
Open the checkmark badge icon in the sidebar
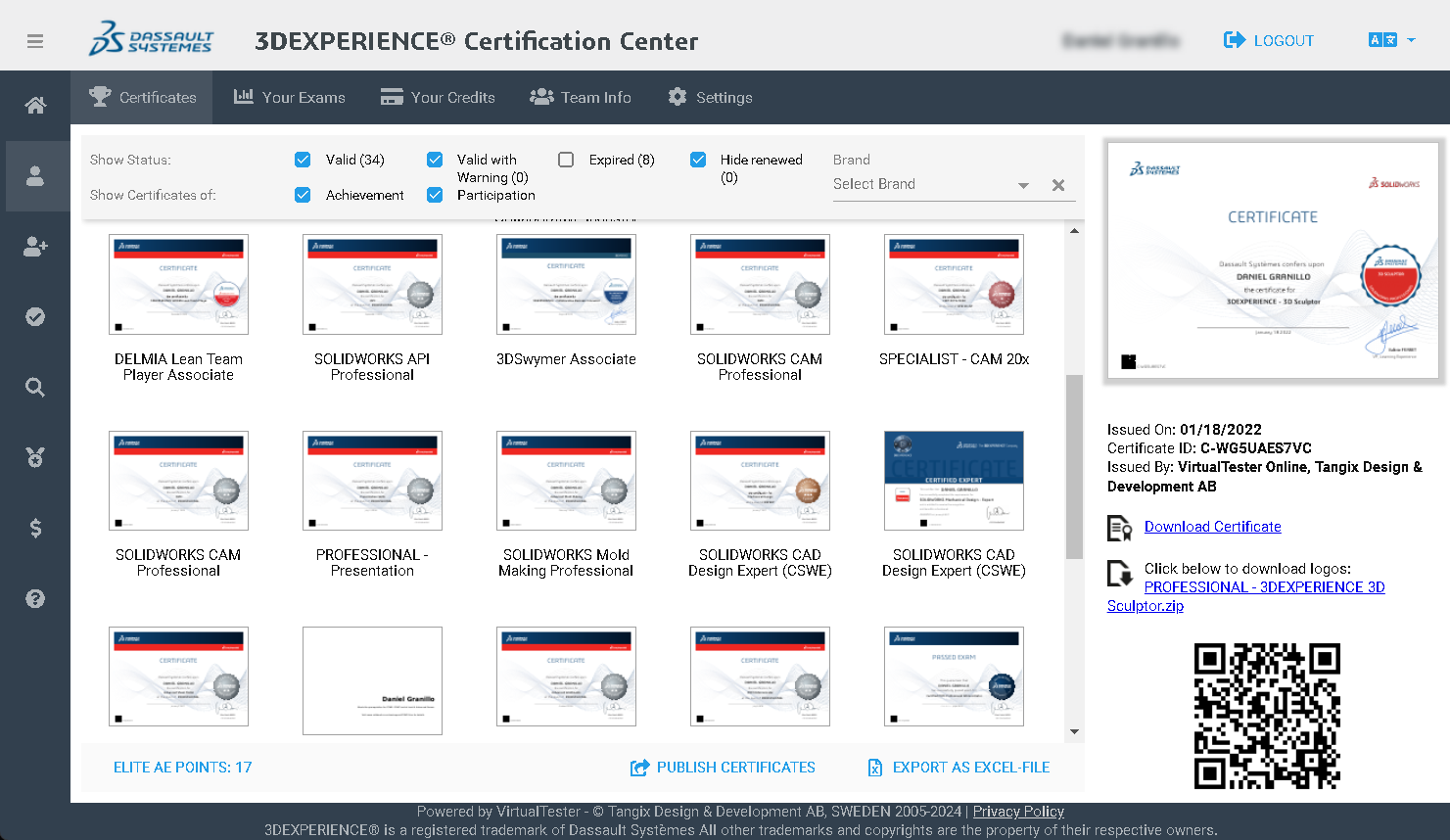[x=36, y=316]
